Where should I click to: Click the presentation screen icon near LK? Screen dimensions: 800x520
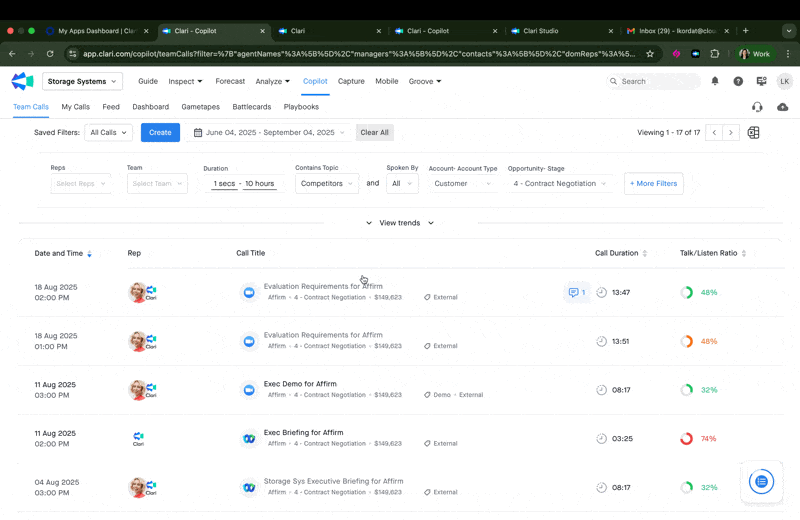pyautogui.click(x=761, y=81)
